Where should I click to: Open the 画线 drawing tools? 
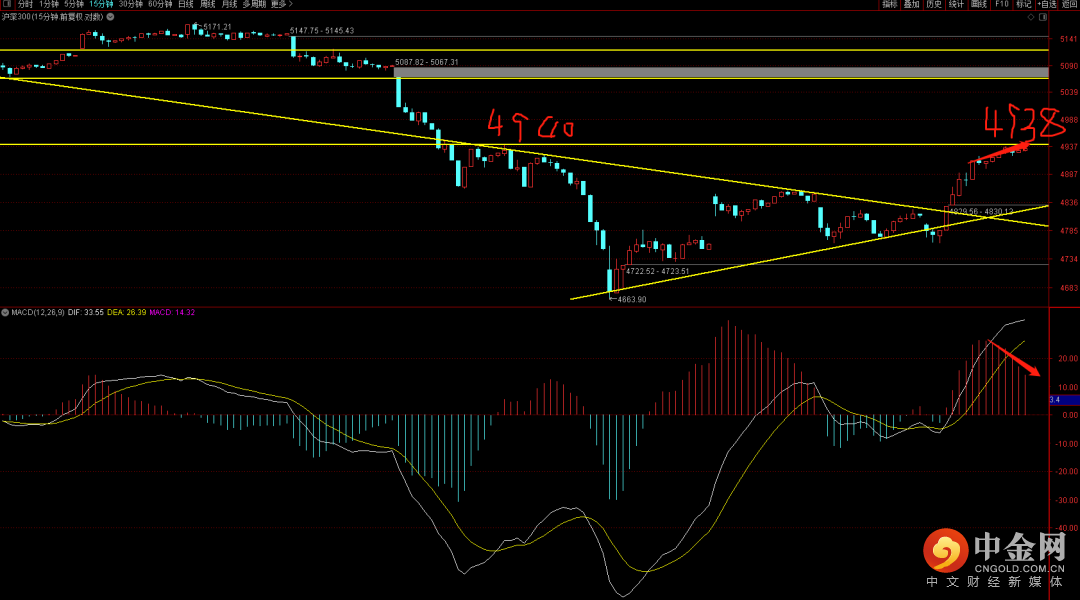[x=979, y=5]
